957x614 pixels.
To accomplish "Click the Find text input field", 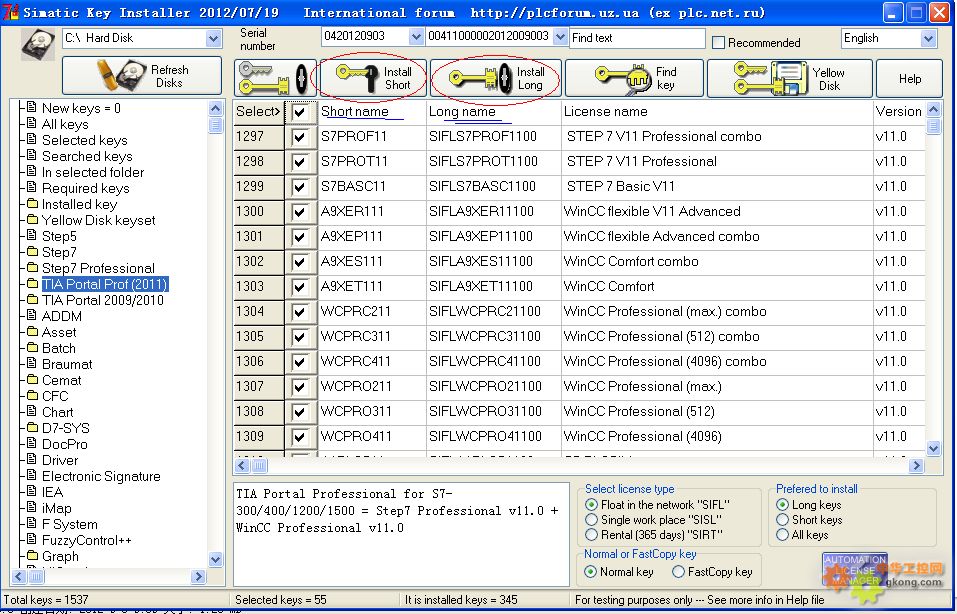I will coord(637,38).
